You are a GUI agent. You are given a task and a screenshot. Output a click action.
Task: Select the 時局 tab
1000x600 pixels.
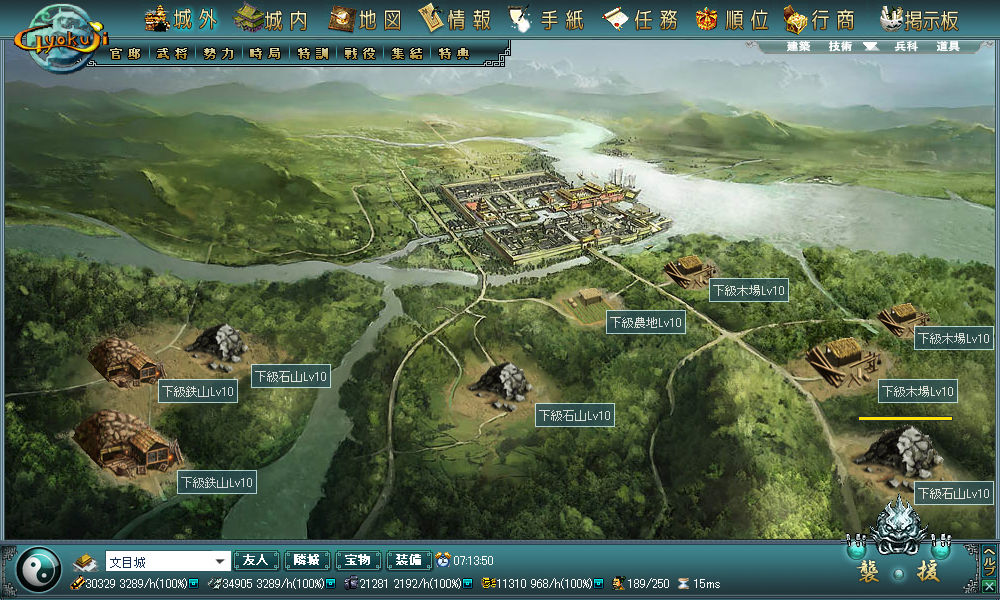[x=265, y=54]
